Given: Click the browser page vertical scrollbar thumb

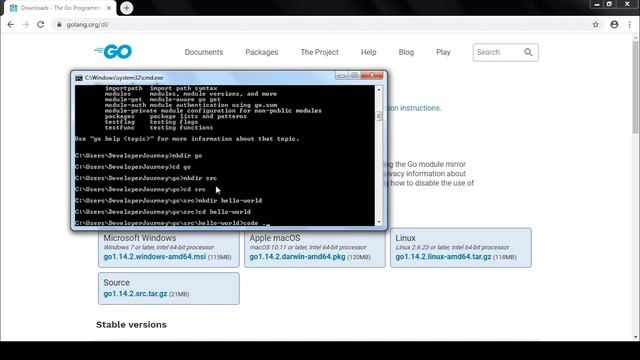Looking at the screenshot, I should pos(636,86).
